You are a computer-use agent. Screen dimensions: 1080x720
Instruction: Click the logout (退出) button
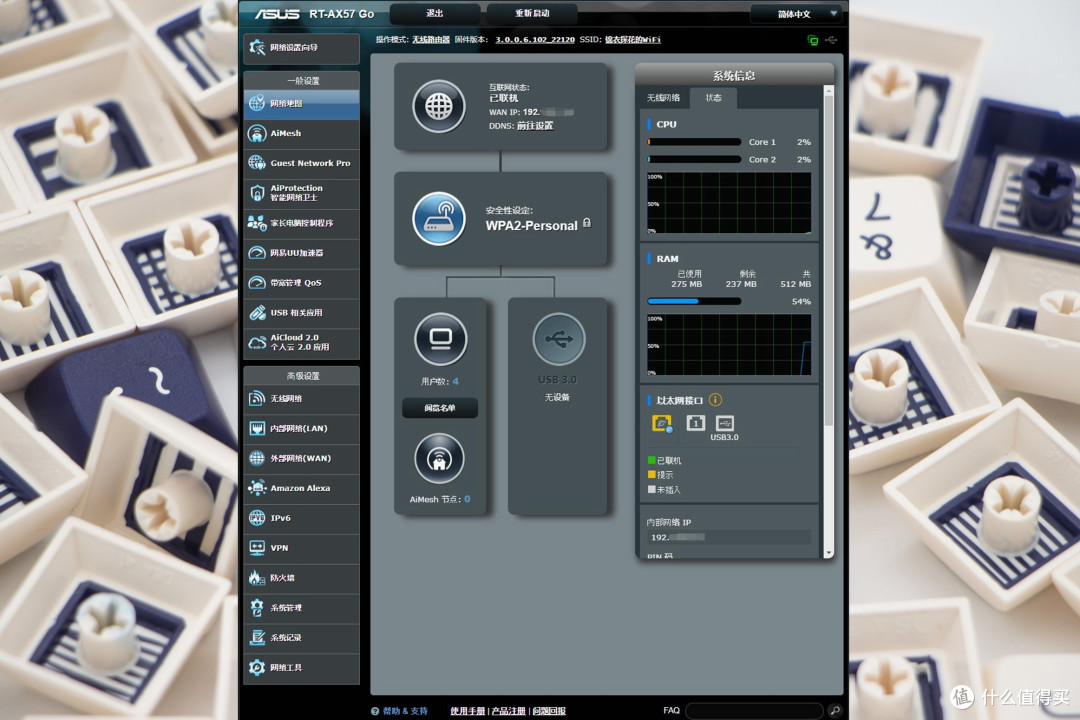click(435, 13)
